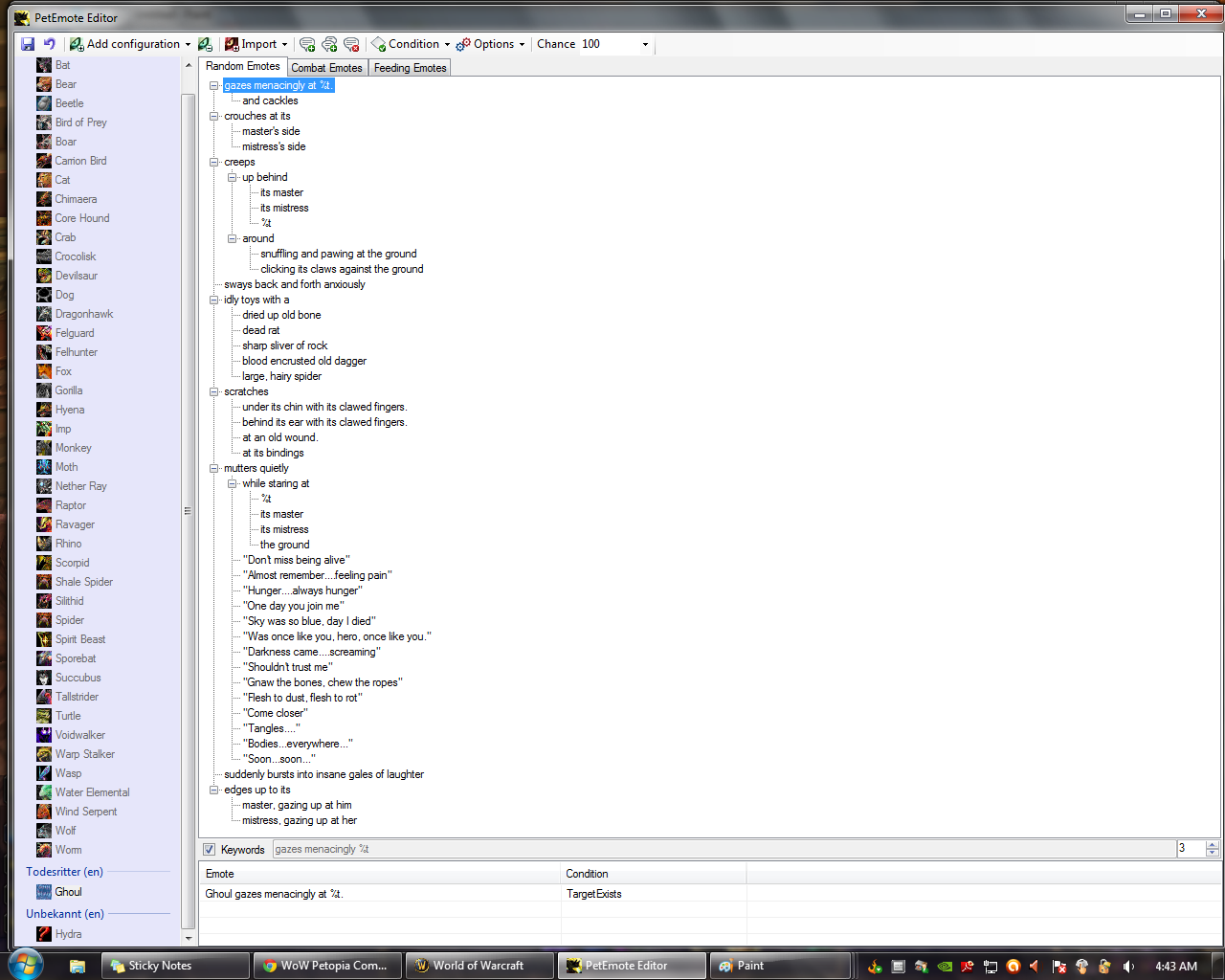Image resolution: width=1225 pixels, height=980 pixels.
Task: Click the remove configuration icon (leaf with minus)
Action: coord(205,44)
